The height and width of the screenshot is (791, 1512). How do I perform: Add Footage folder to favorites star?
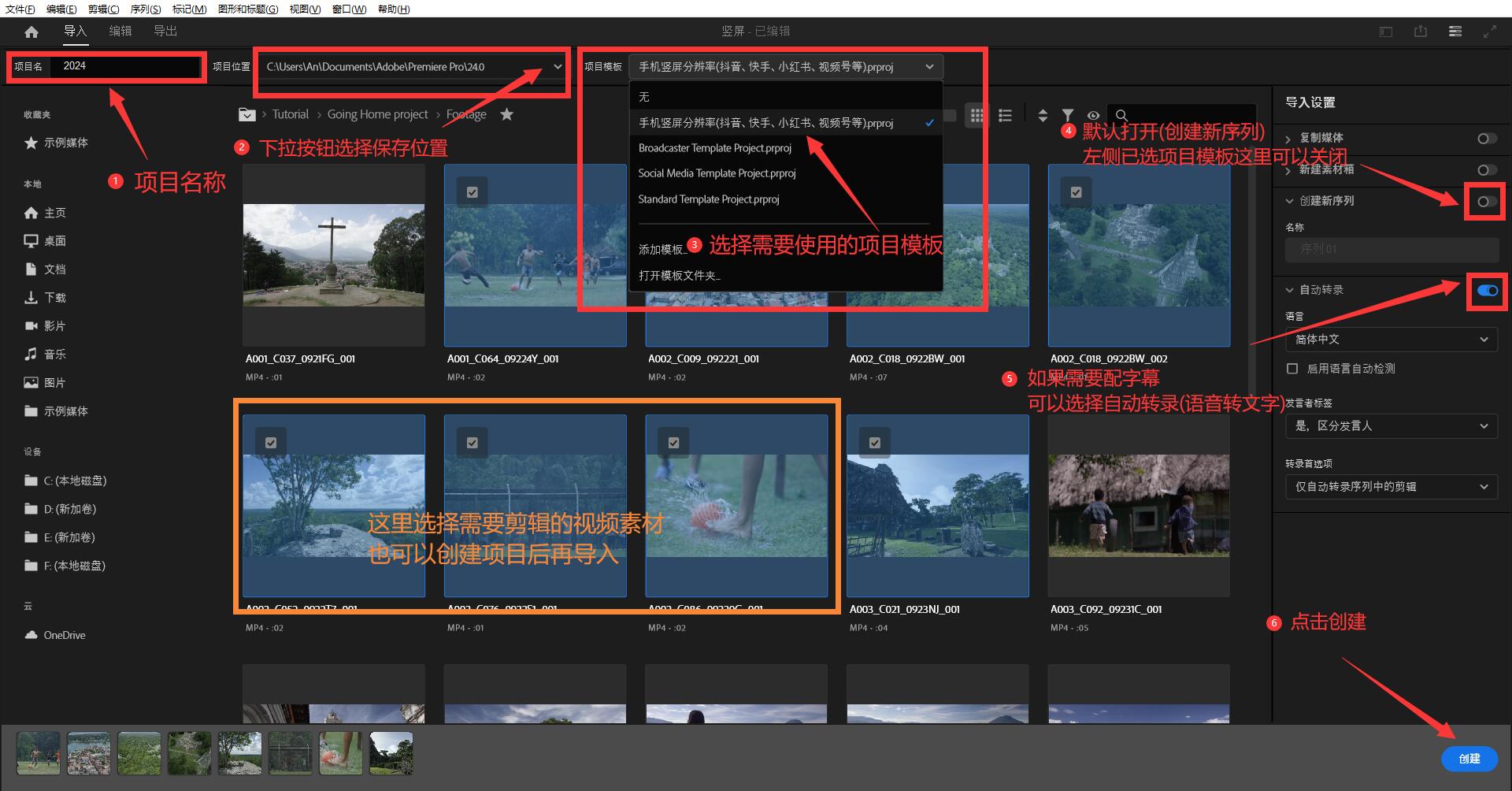point(507,114)
